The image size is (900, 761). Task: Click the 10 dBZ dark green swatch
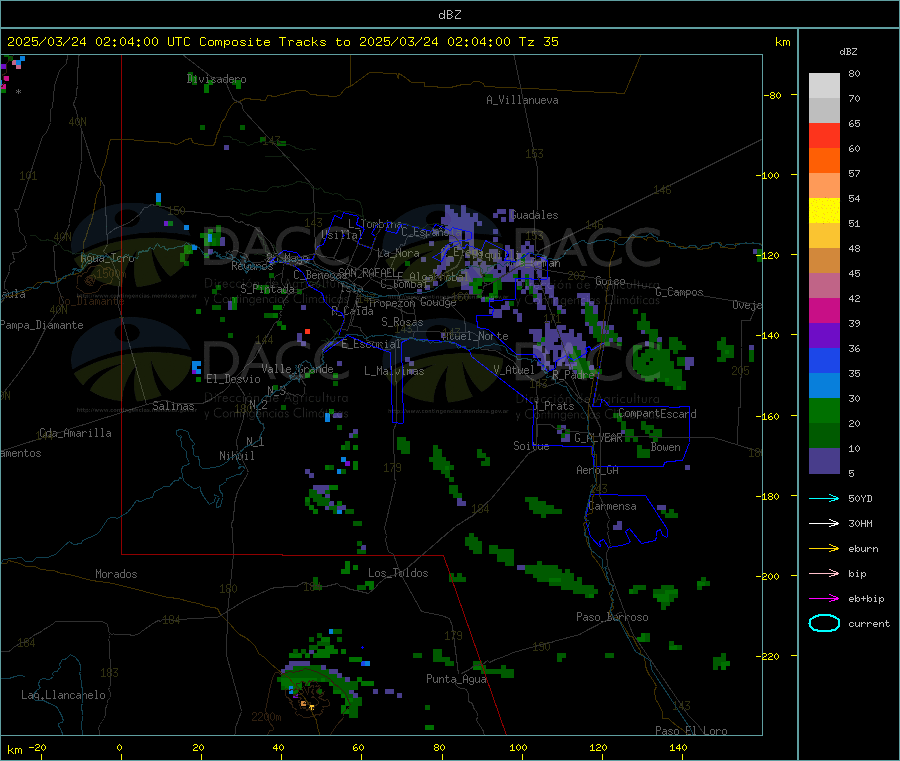(824, 435)
